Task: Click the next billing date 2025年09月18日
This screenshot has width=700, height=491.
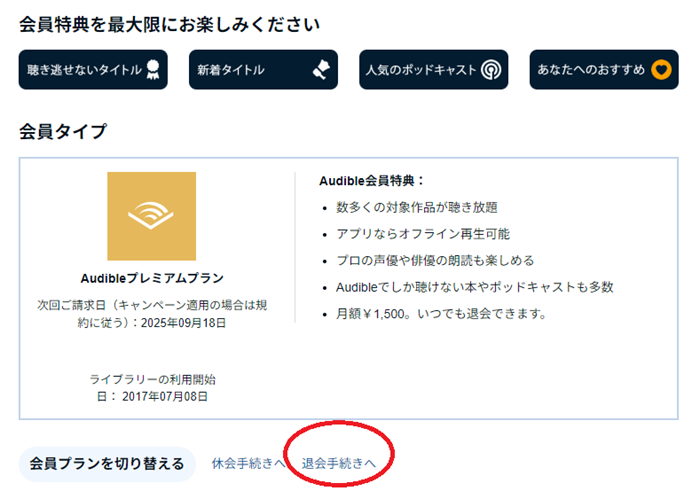Action: [183, 323]
